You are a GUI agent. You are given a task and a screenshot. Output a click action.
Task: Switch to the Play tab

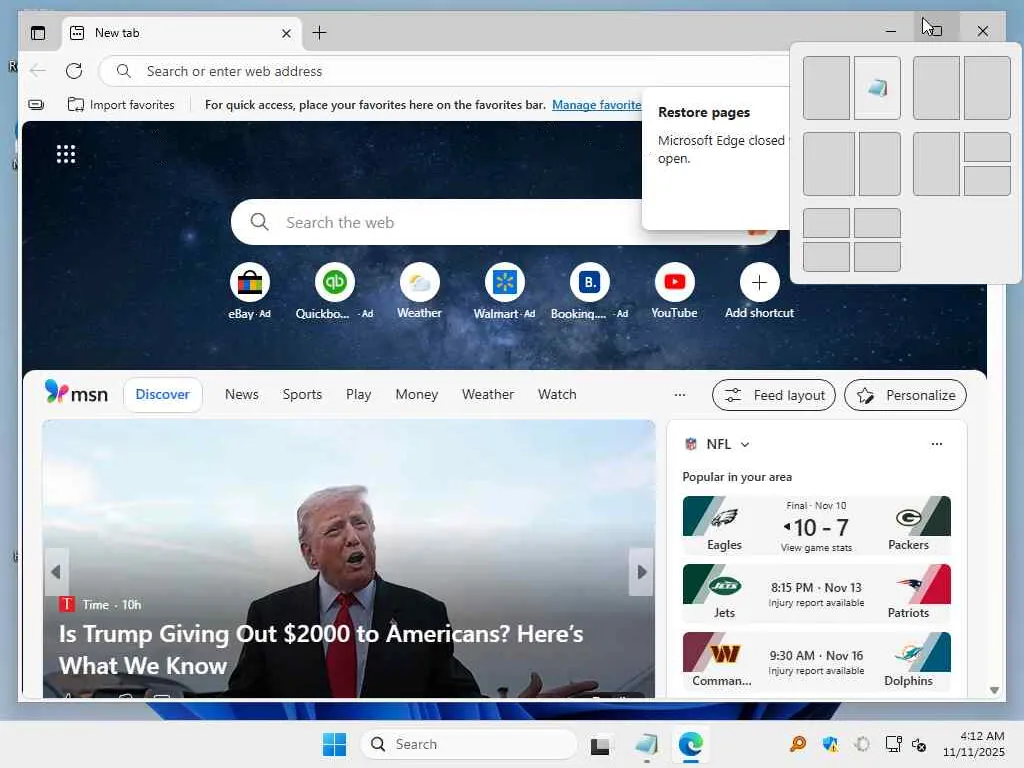coord(359,394)
